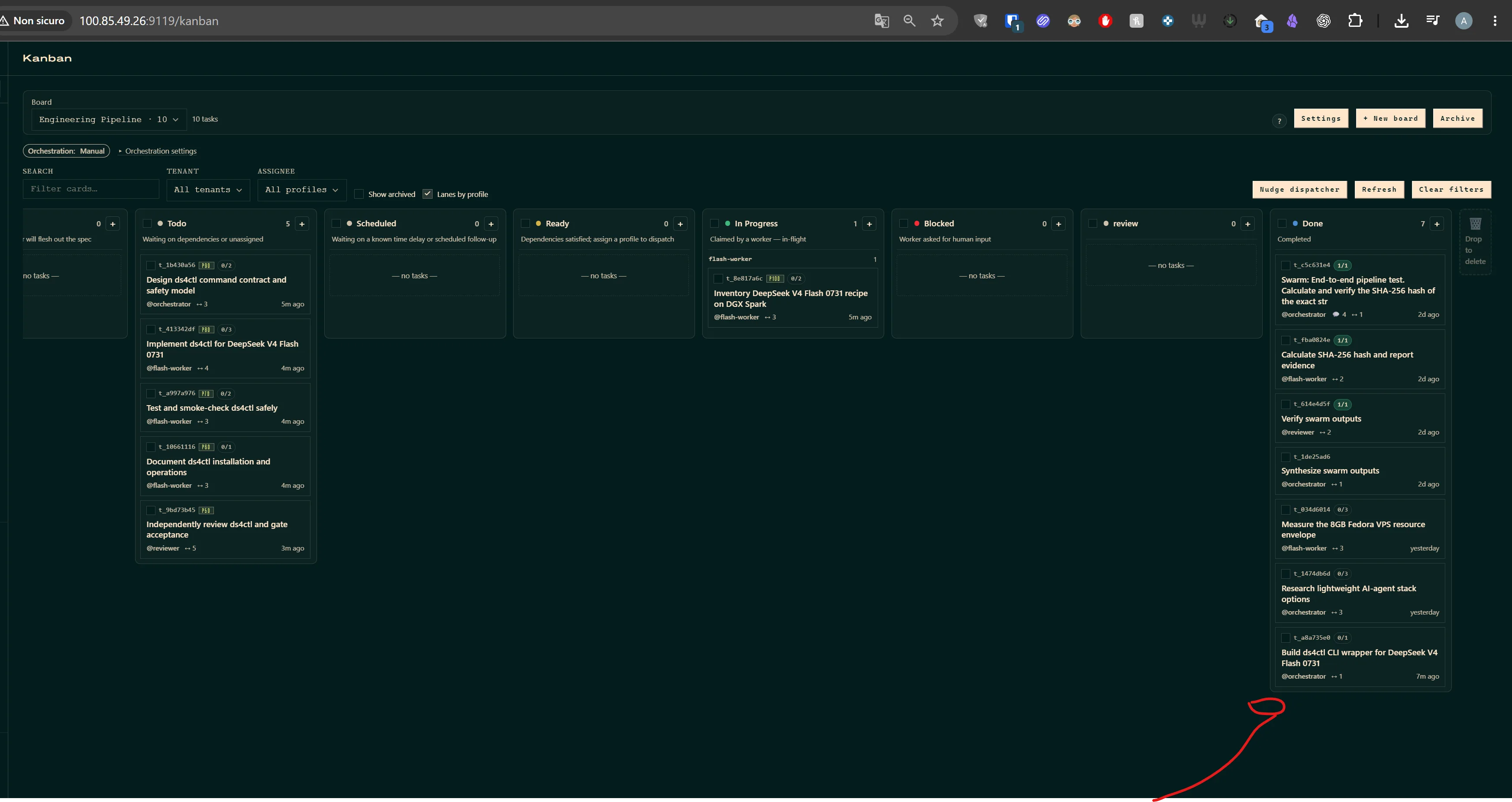Add a task to the In Progress column
Viewport: 1512px width, 802px height.
tap(869, 223)
